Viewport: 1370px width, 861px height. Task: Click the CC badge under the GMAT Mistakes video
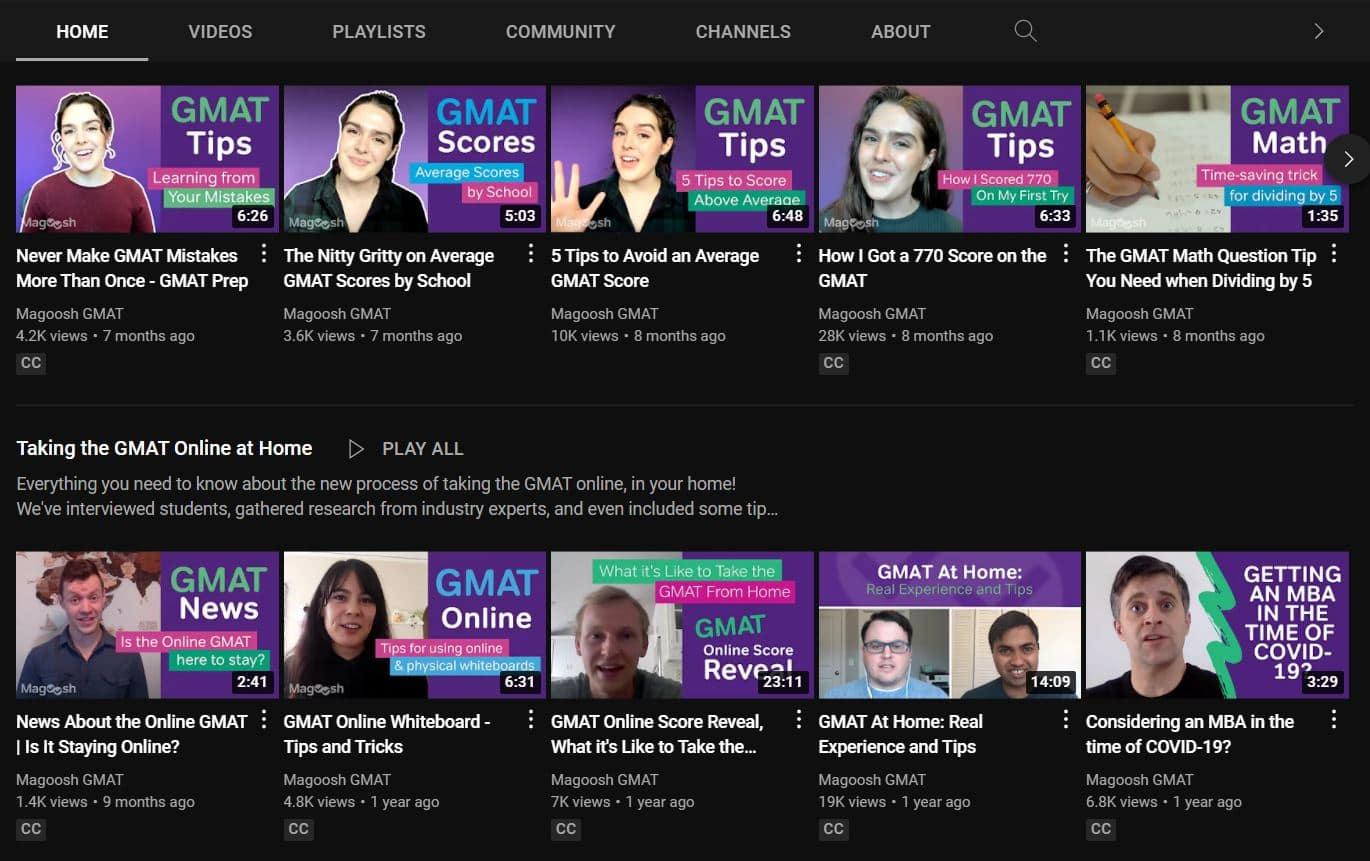pos(30,362)
